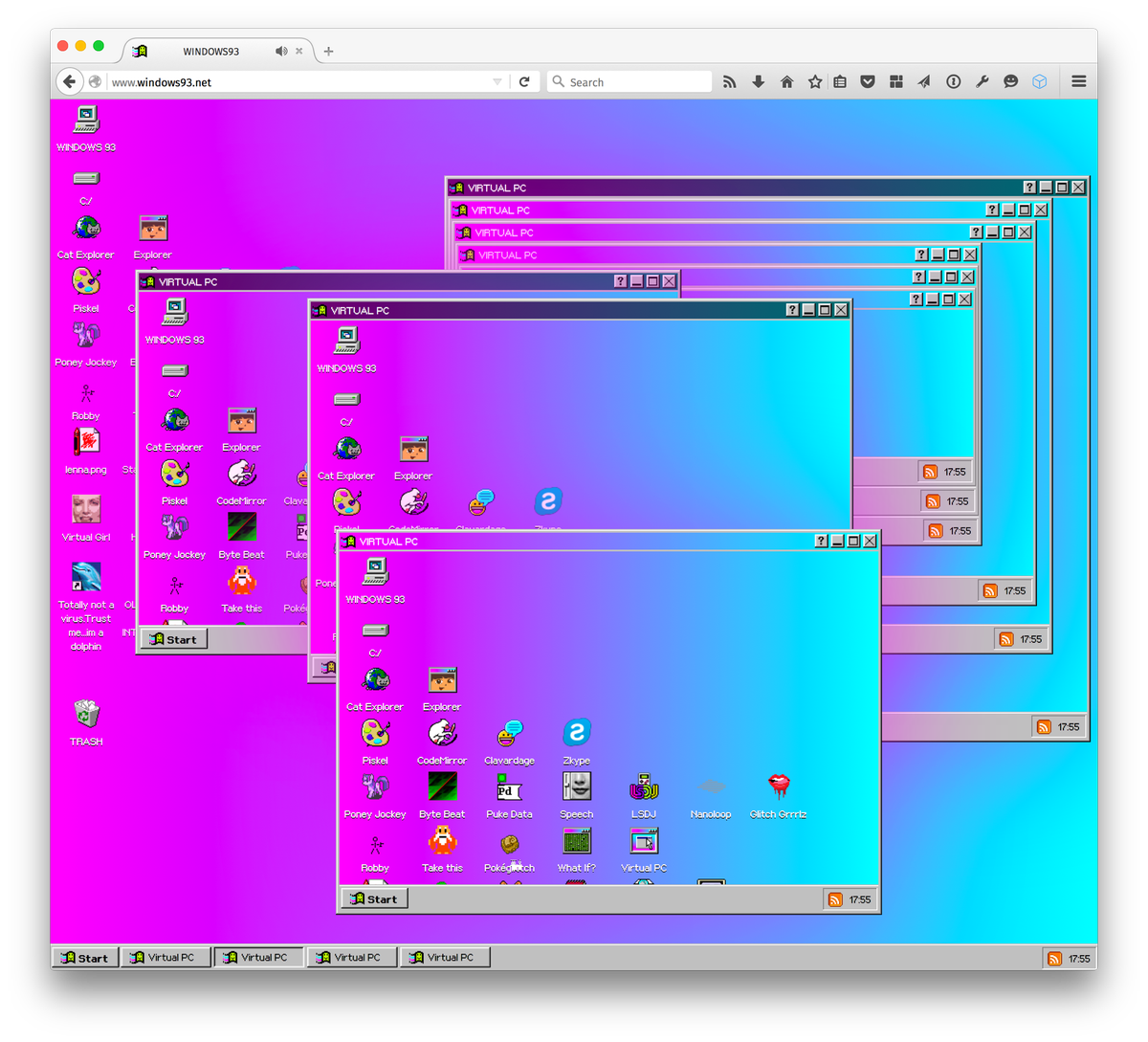This screenshot has height=1042, width=1148.
Task: Bookmark this page with the star
Action: (815, 82)
